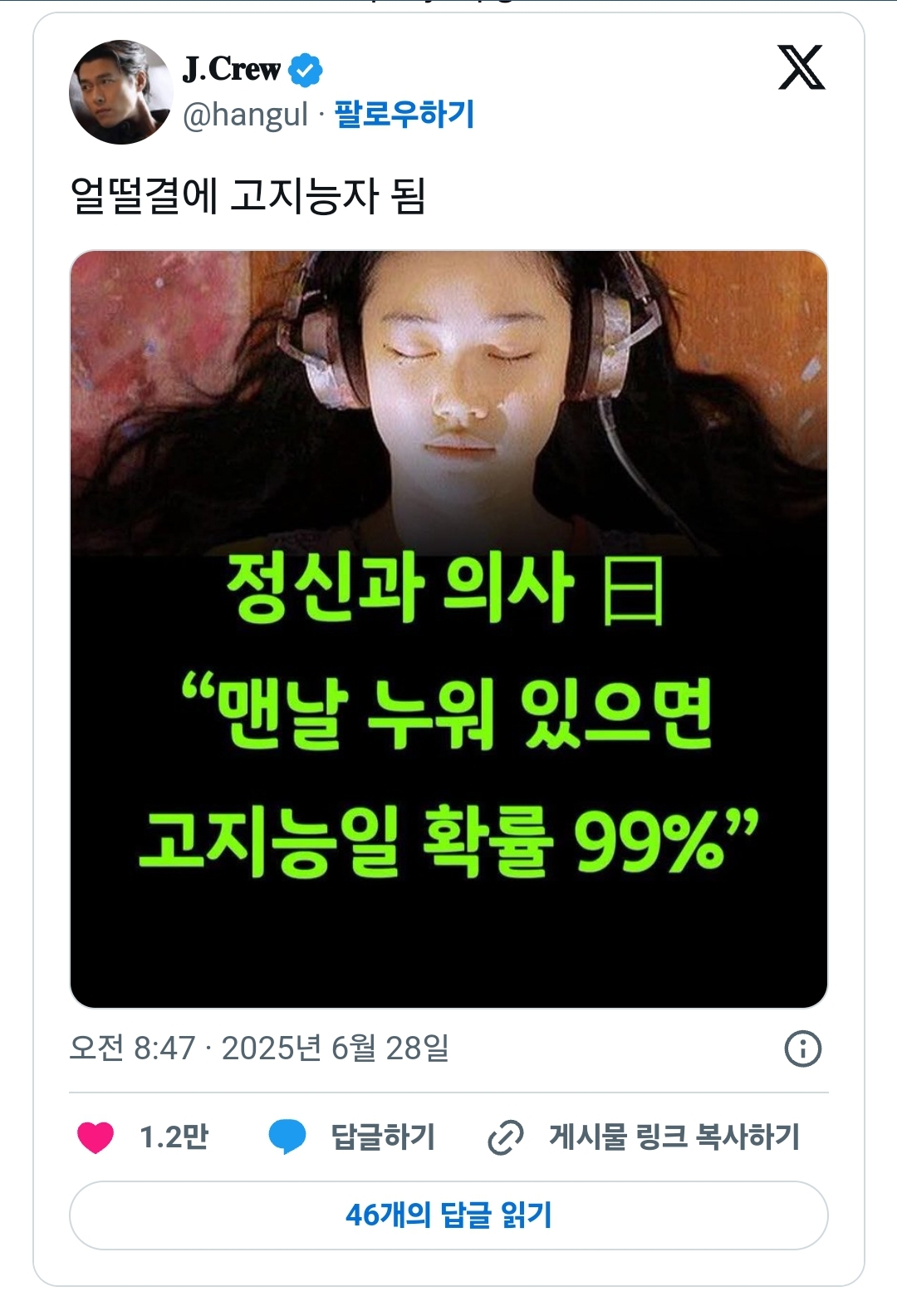Click the 1.2만 like count
This screenshot has width=897, height=1316.
[x=174, y=1137]
